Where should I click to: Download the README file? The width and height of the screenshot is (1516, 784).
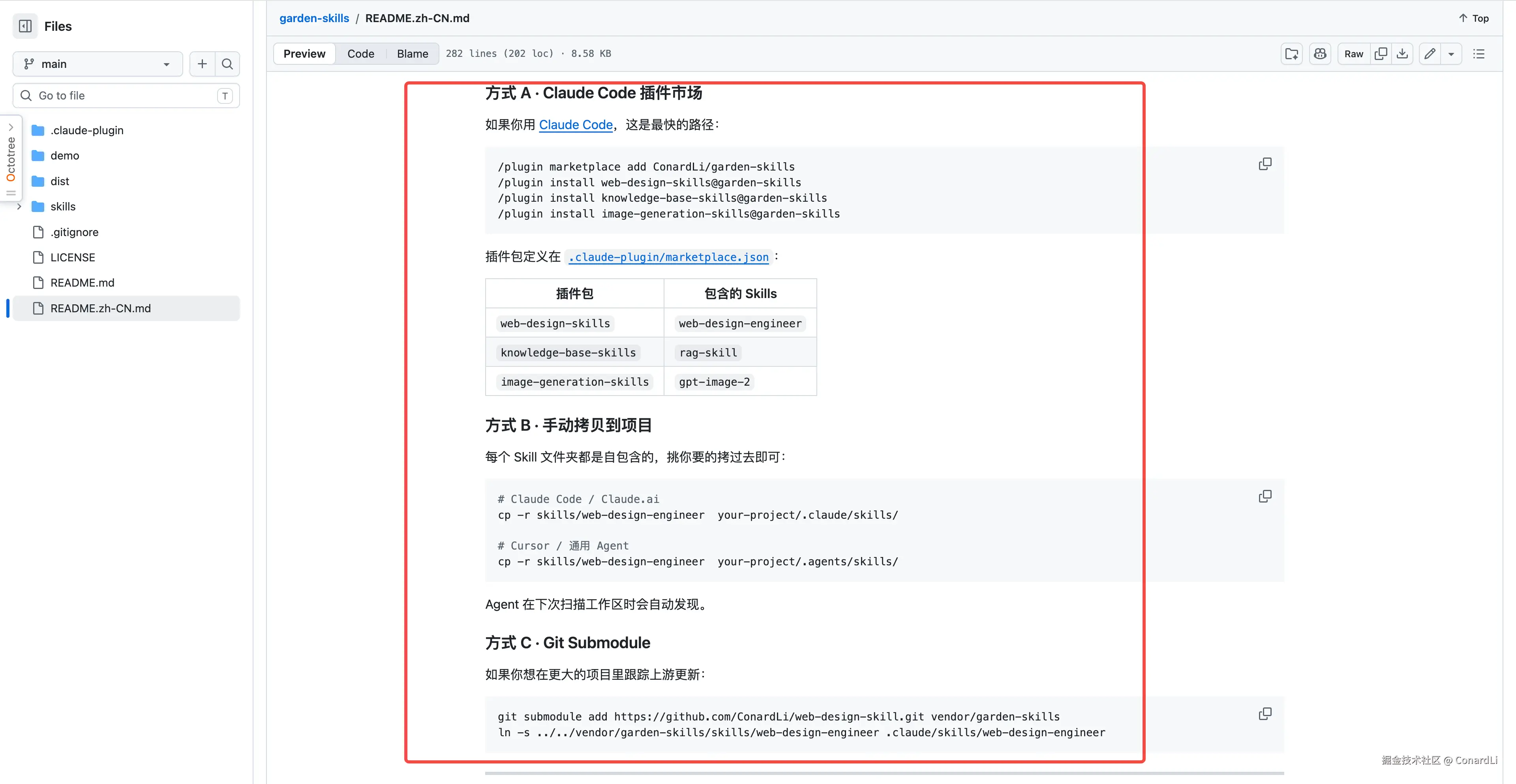coord(1403,54)
